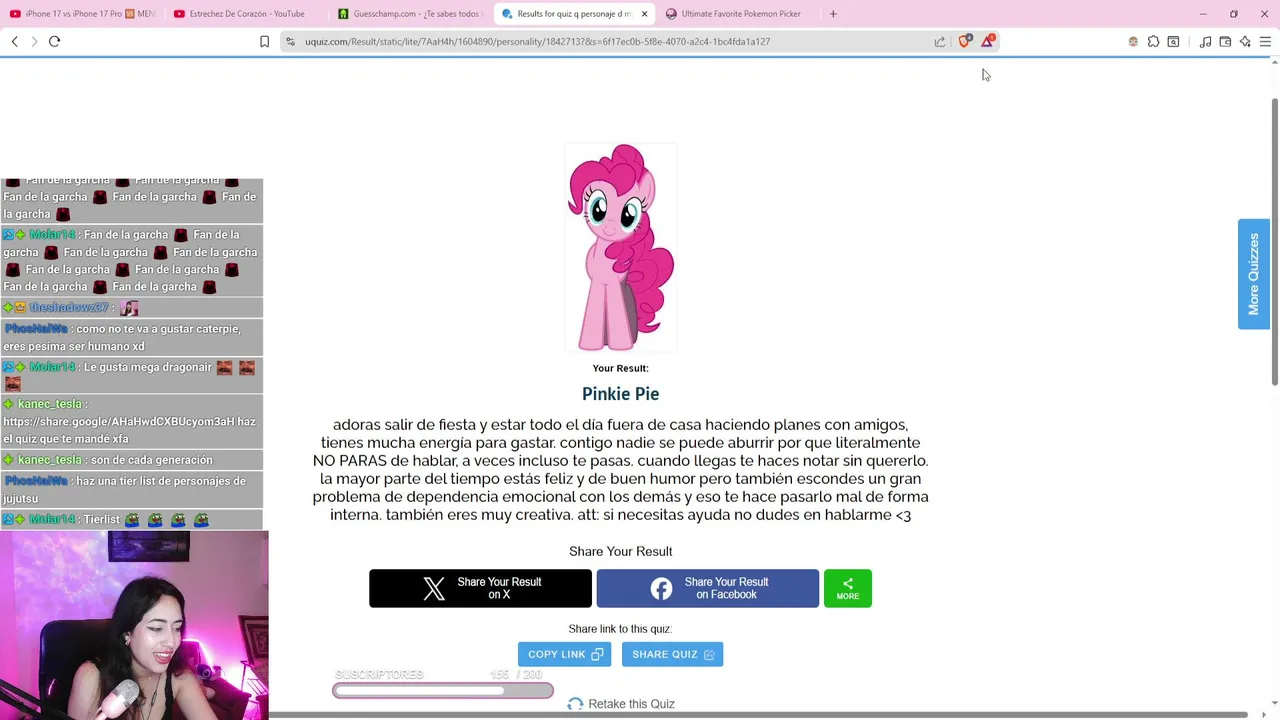Open the sidebar search panel icon
Screen dimensions: 1280x720
point(1173,41)
